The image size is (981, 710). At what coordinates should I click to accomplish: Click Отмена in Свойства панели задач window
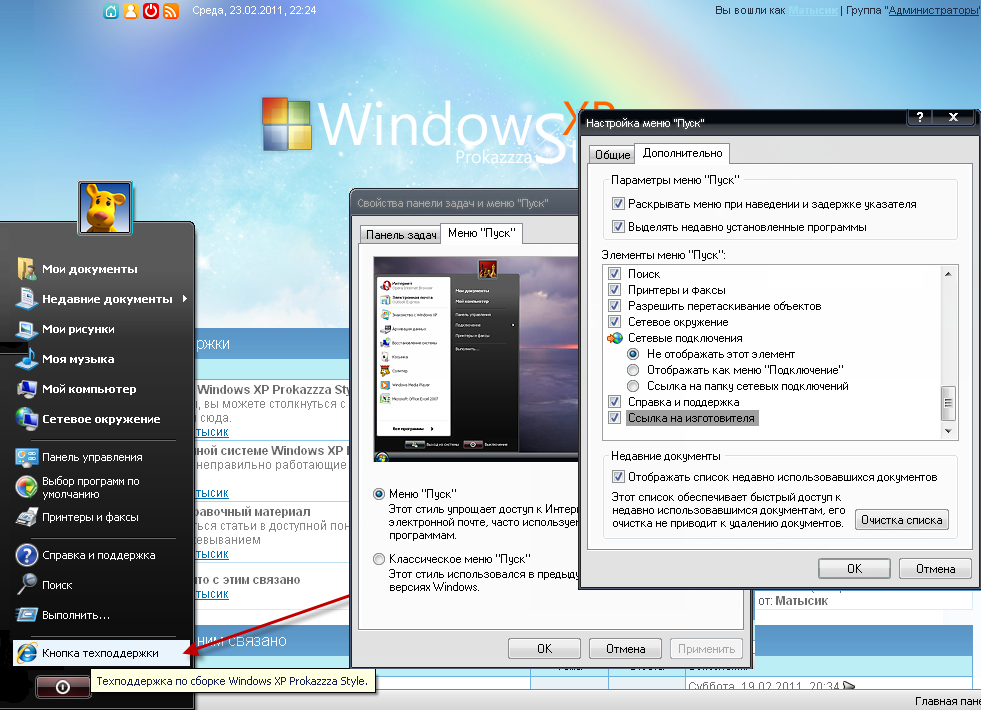pos(625,649)
